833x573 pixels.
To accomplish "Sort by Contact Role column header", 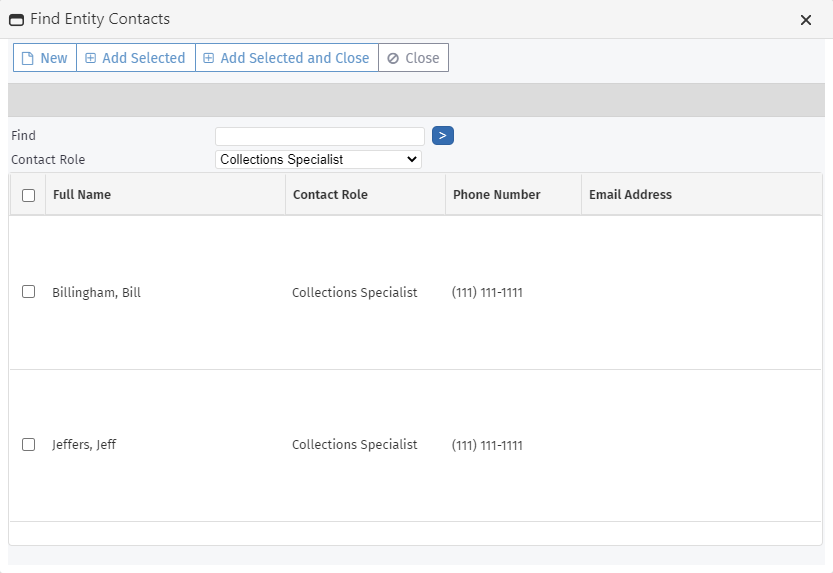I will [366, 195].
